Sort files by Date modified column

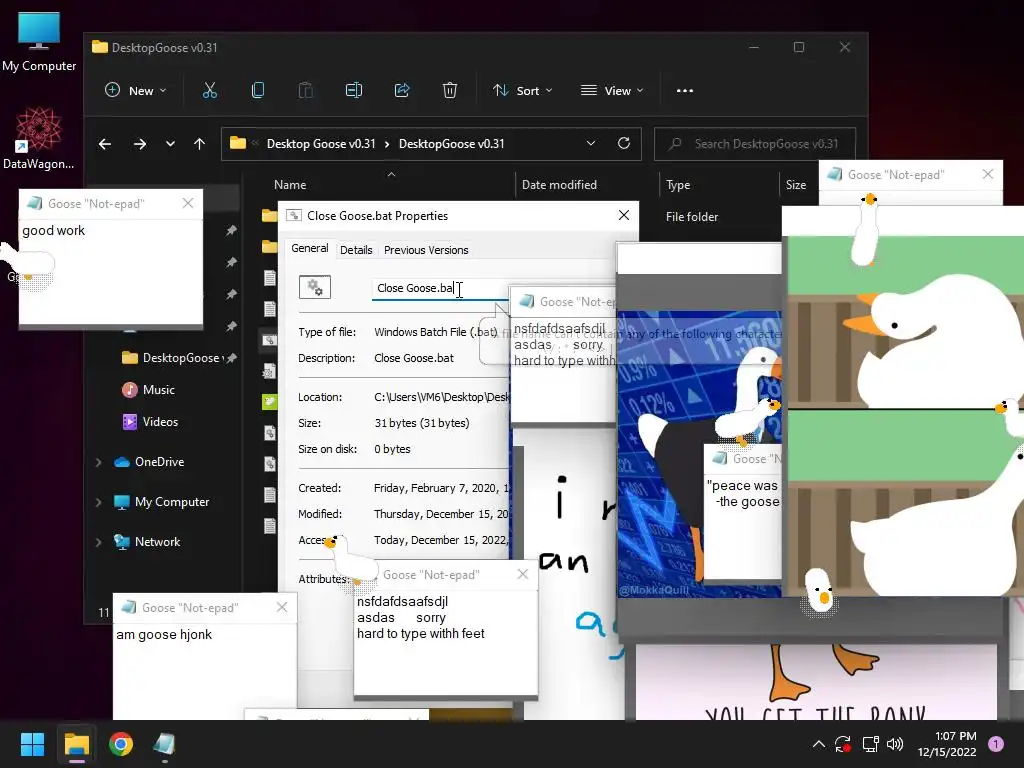pos(559,185)
